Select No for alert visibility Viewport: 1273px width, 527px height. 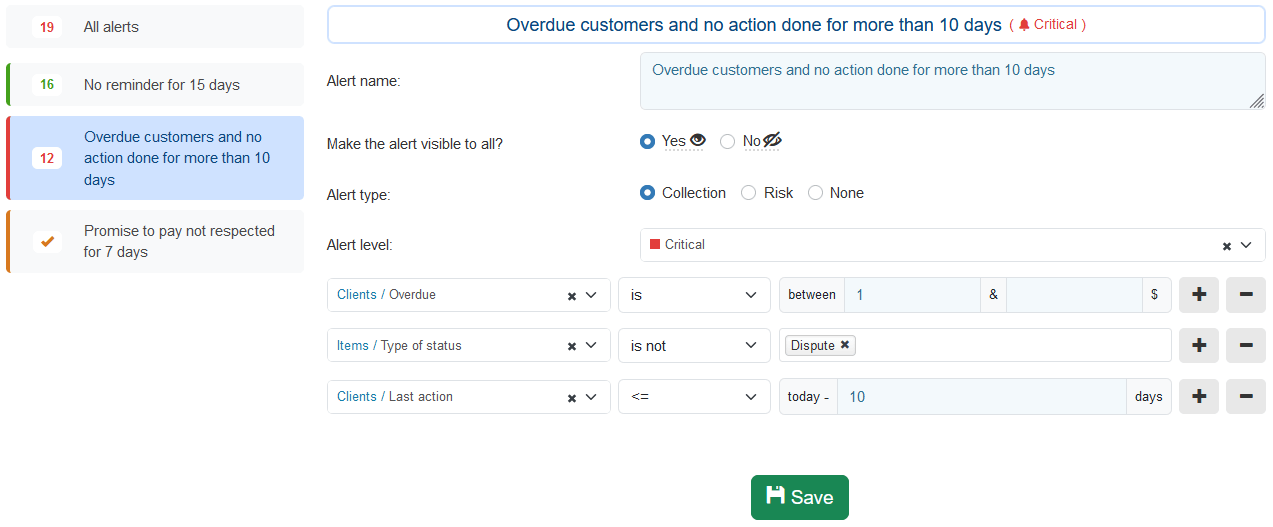tap(728, 142)
